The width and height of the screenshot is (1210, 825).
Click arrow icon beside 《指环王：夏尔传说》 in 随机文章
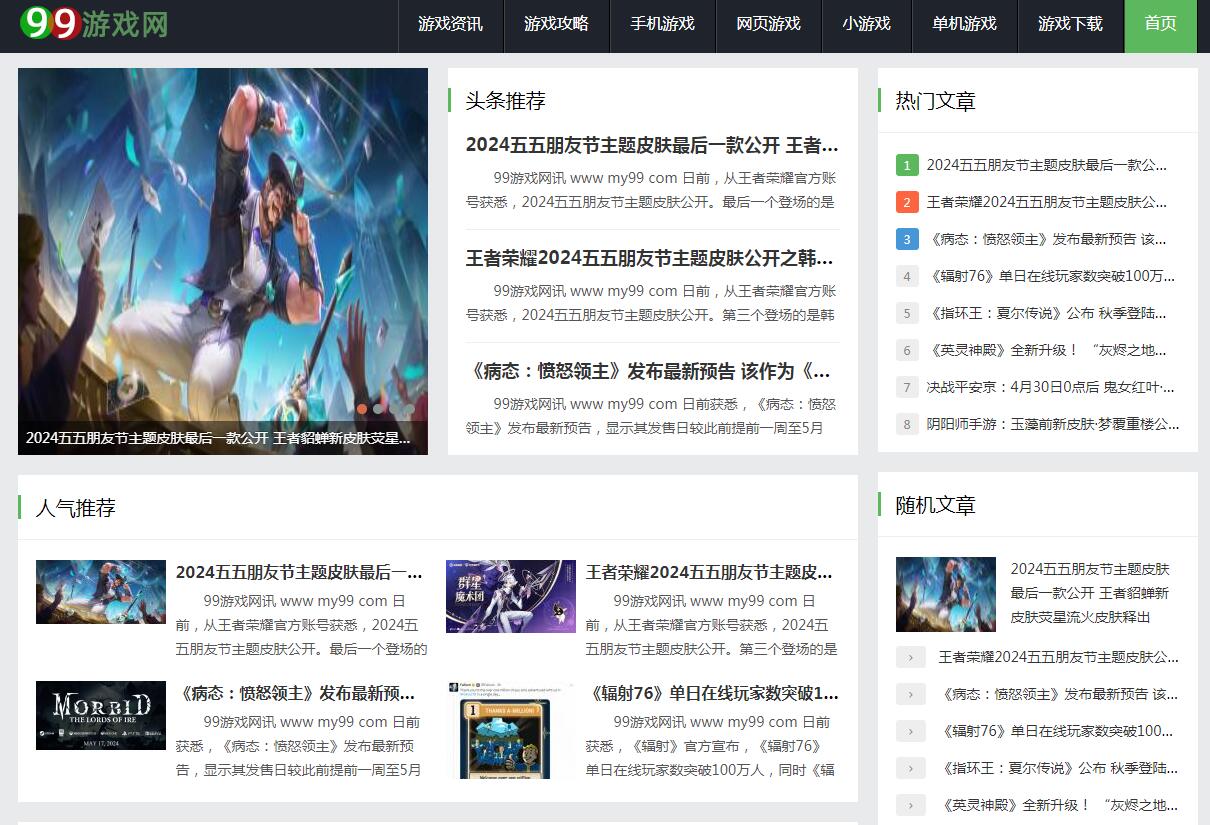point(911,768)
